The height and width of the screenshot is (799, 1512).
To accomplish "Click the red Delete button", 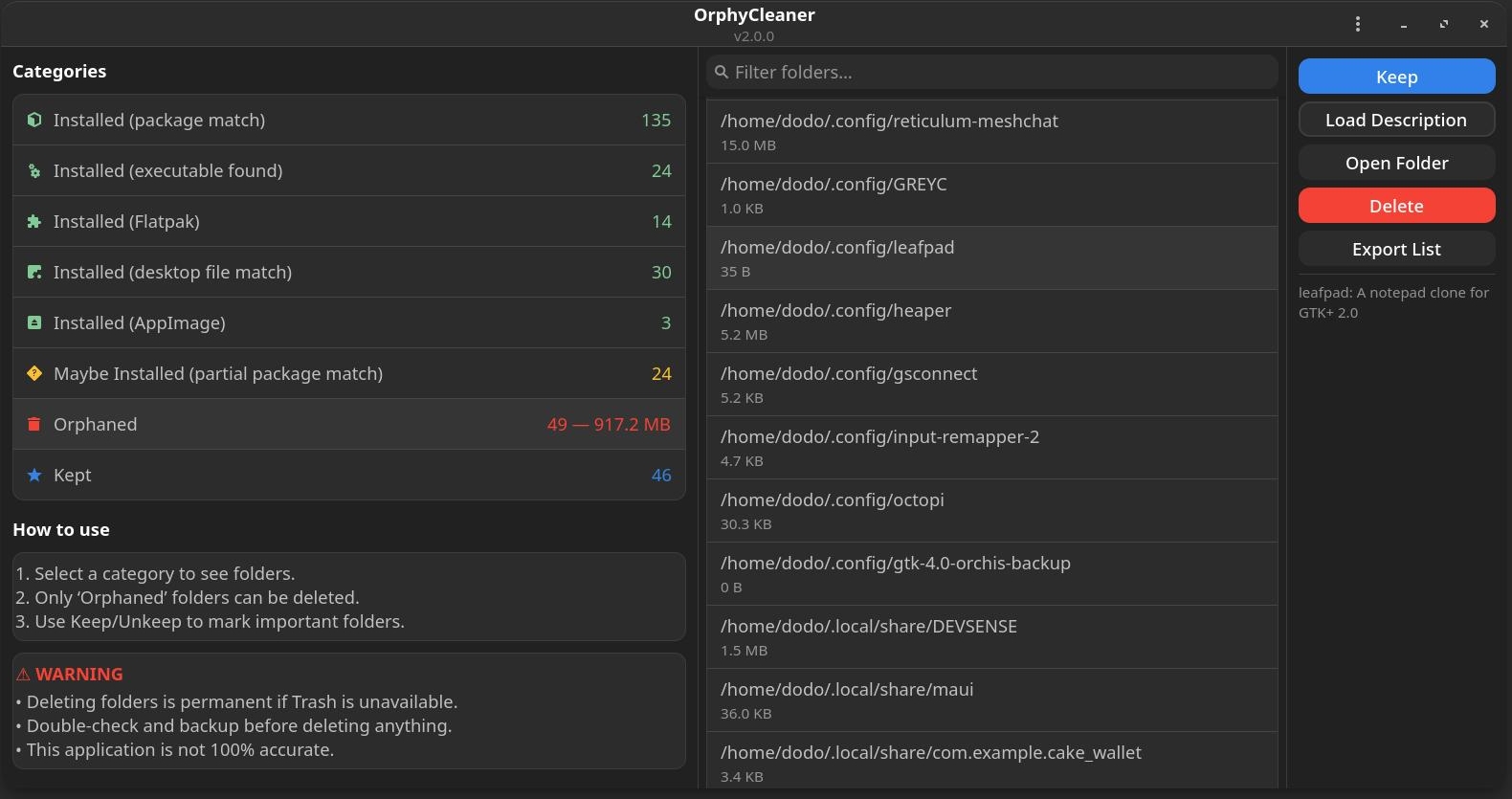I will click(1396, 206).
